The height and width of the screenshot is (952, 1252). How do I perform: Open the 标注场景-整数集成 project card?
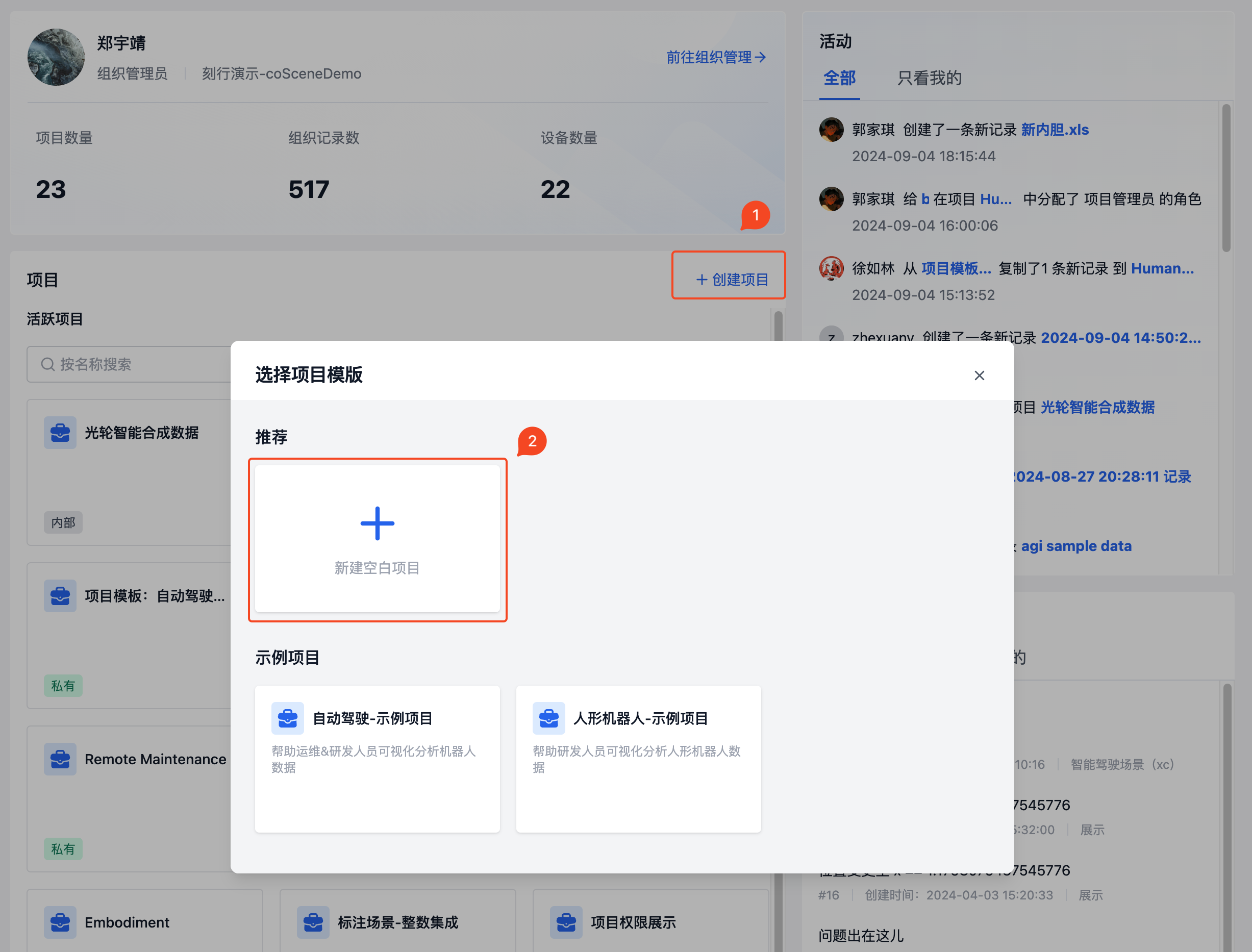(x=398, y=921)
